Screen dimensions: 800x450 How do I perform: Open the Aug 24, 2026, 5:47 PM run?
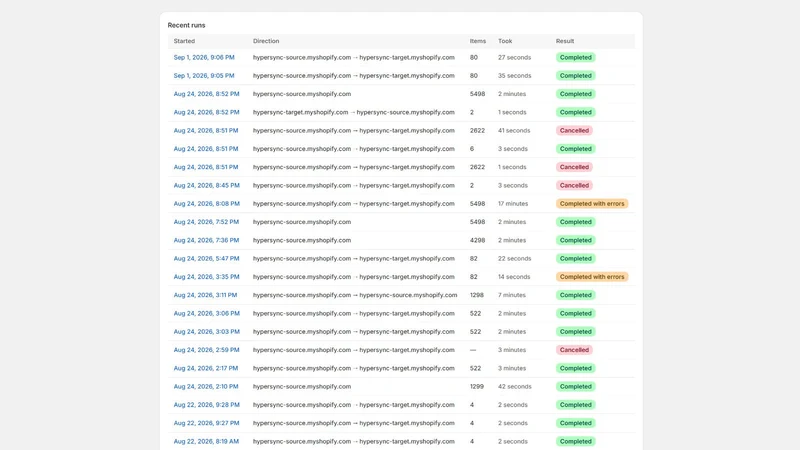tap(206, 259)
